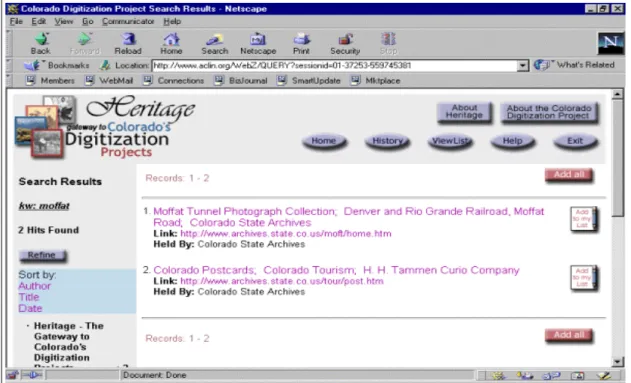Open the File menu
The image size is (631, 383).
coord(16,21)
